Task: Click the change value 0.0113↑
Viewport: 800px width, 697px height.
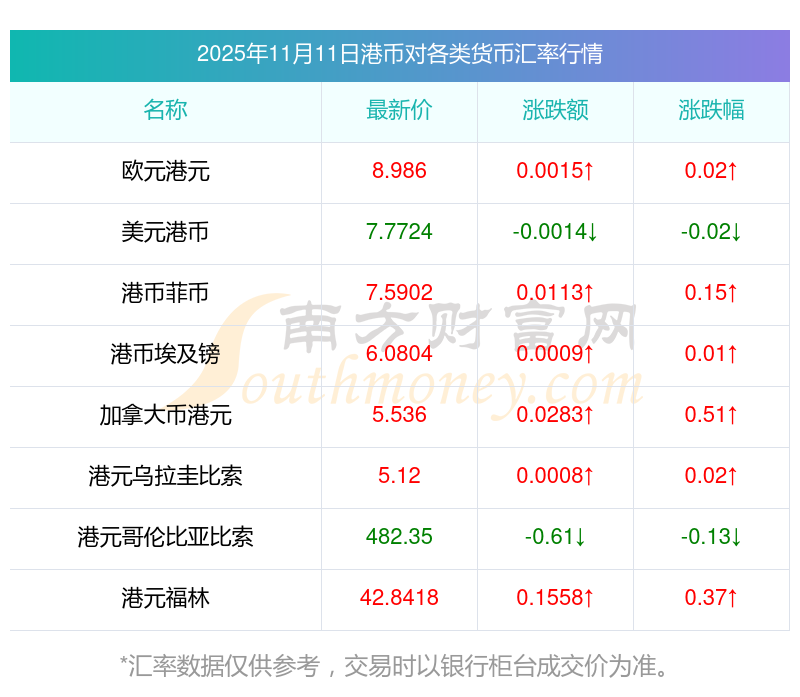Action: 555,293
